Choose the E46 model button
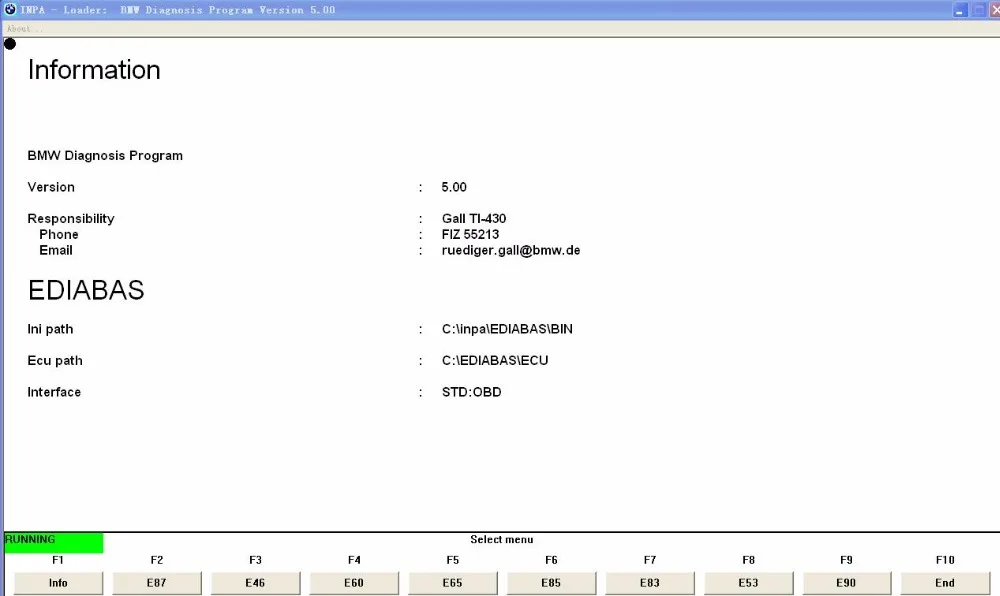This screenshot has width=1000, height=596. (255, 583)
